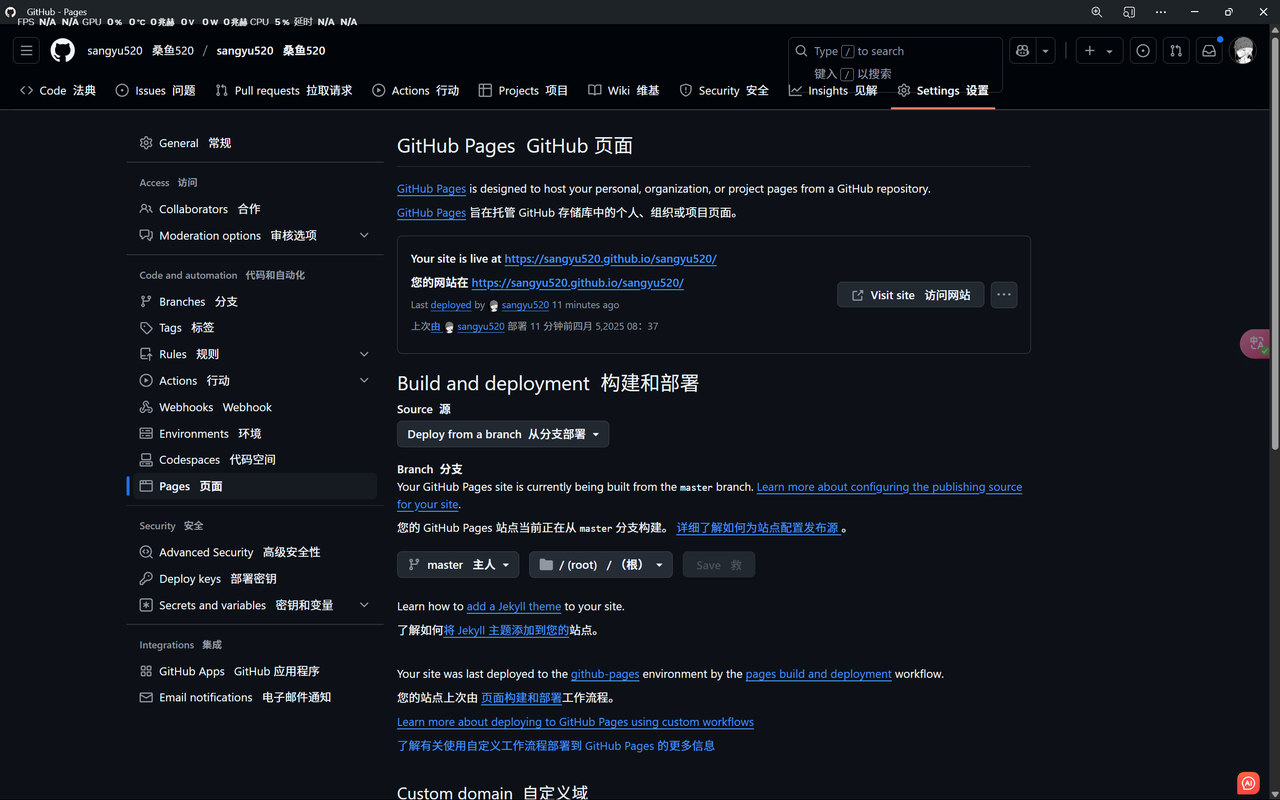Image resolution: width=1280 pixels, height=800 pixels.
Task: Click the 'deployed' link in Last deployed
Action: pos(451,305)
